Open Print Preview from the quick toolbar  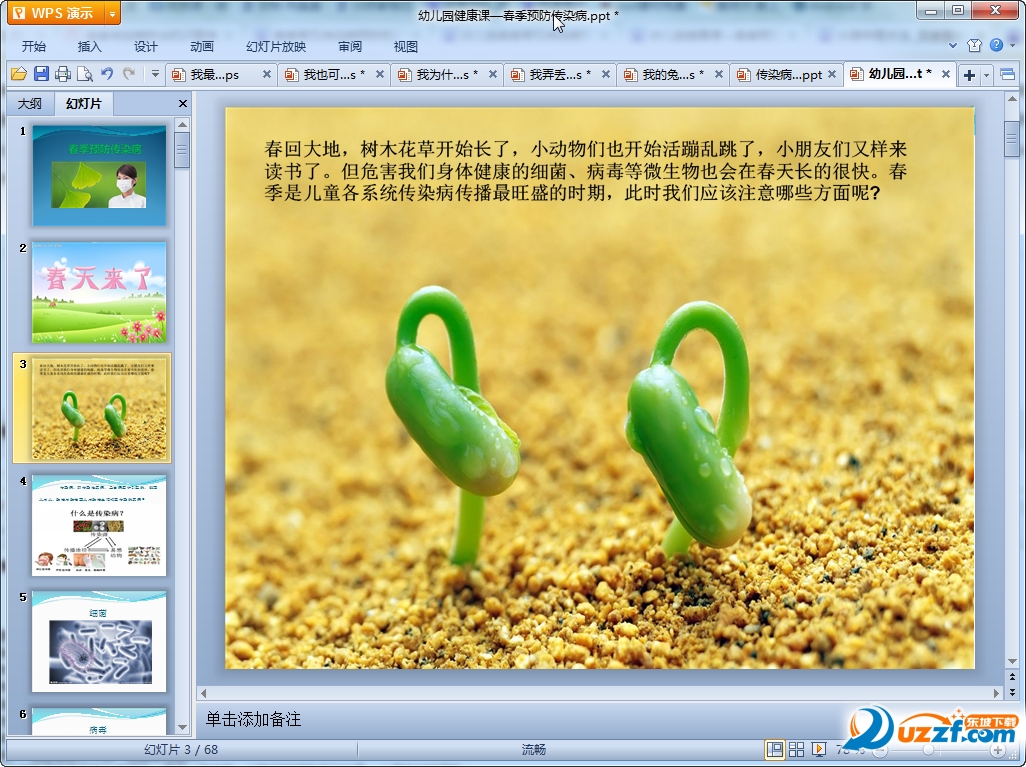pos(84,75)
